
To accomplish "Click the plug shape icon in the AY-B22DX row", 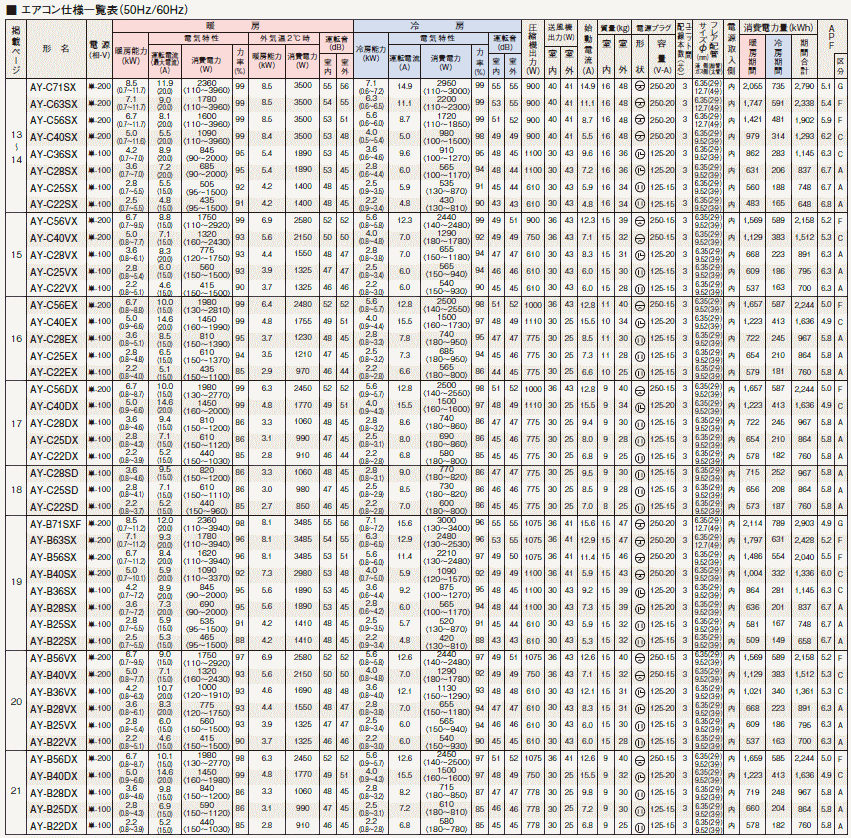I will (640, 827).
